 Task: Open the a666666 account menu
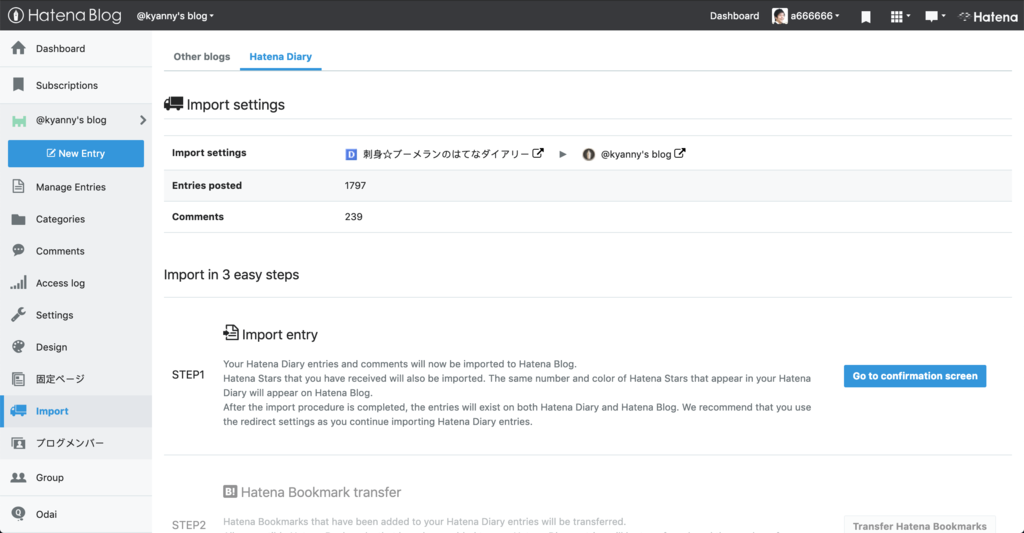pyautogui.click(x=814, y=16)
